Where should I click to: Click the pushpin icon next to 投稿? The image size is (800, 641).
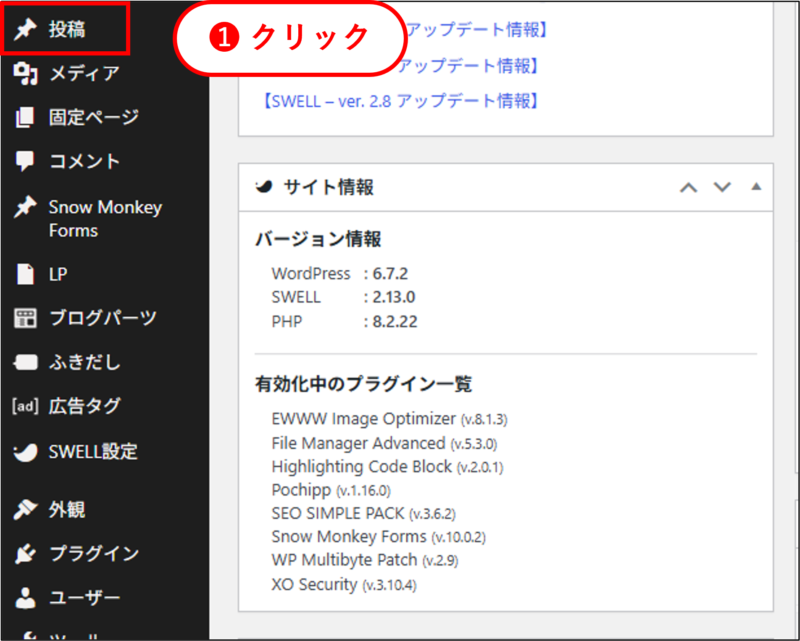click(25, 29)
